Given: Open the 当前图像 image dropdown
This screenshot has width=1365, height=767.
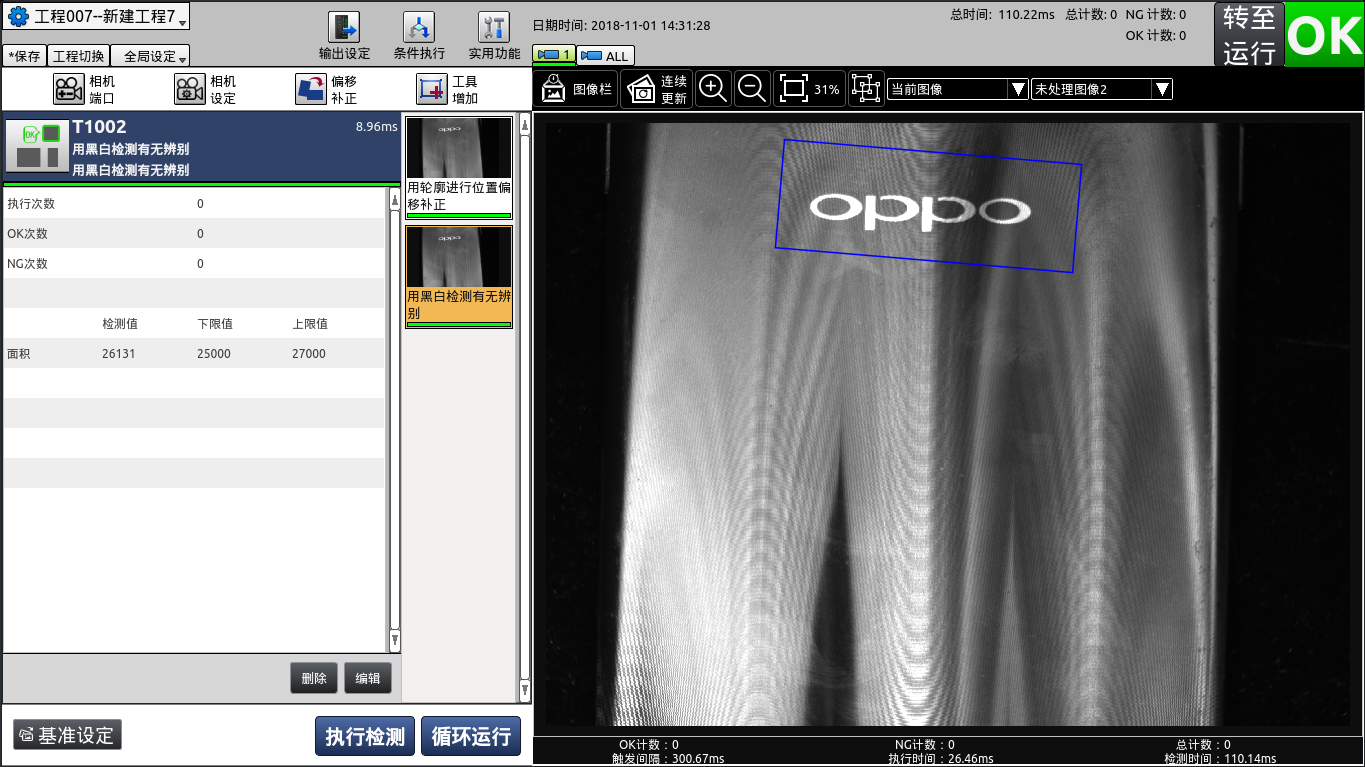Looking at the screenshot, I should click(957, 89).
